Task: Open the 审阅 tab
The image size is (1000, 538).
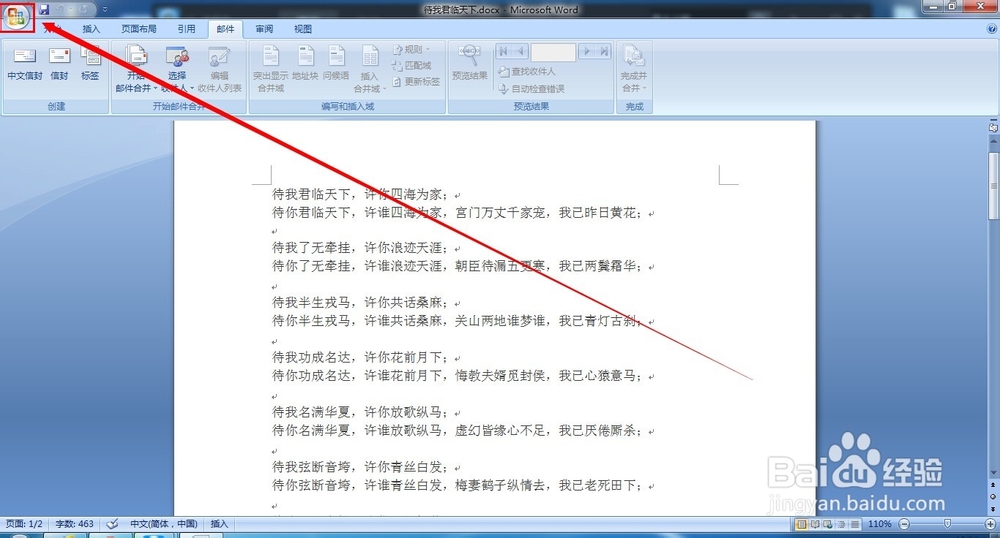Action: 264,29
